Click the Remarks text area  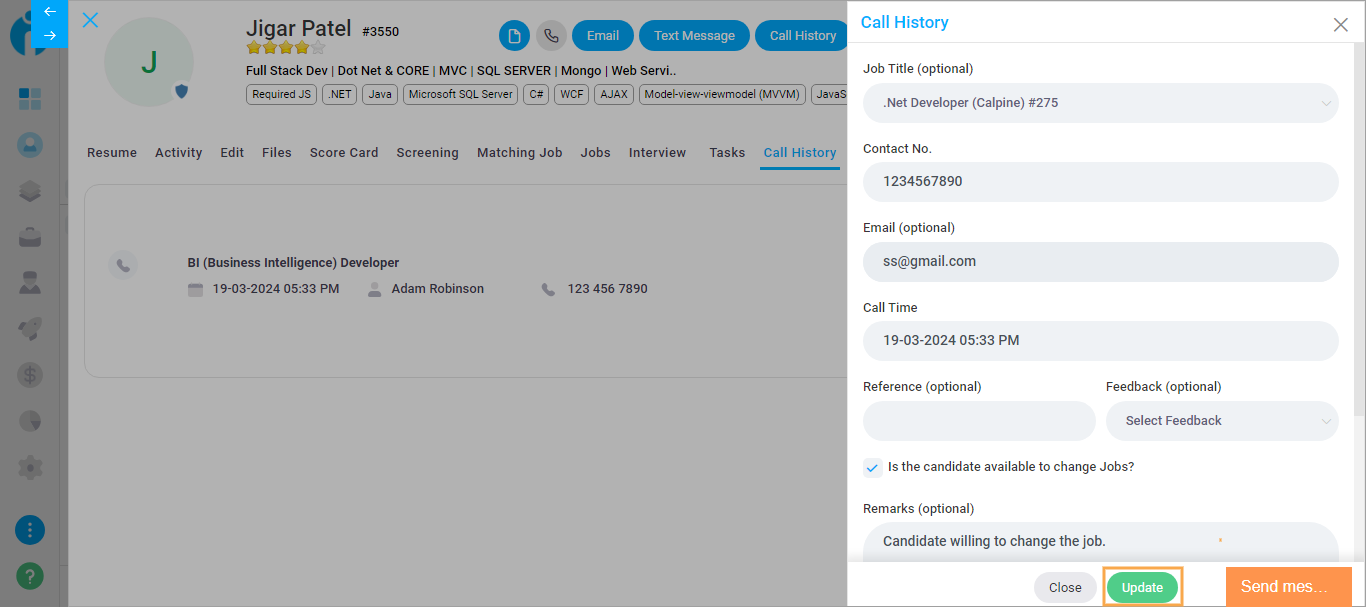tap(1101, 542)
